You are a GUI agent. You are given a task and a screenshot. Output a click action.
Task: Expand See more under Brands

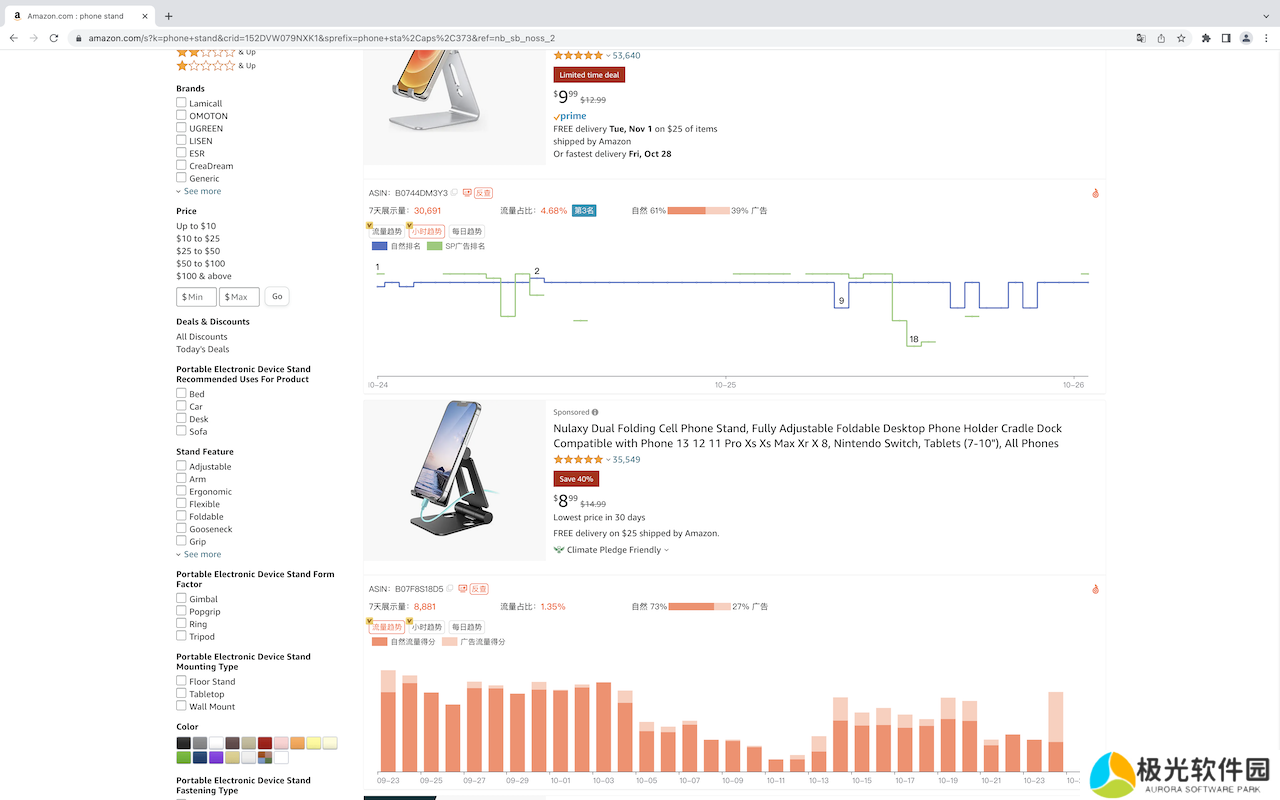point(202,191)
